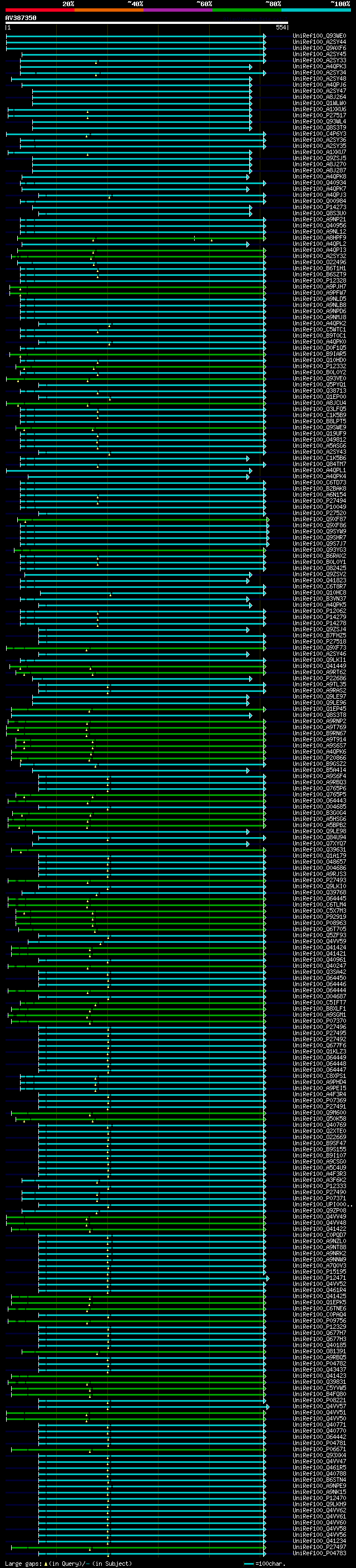Select hit label UniRef100_A9TL35
The height and width of the screenshot is (1568, 356).
319,684
